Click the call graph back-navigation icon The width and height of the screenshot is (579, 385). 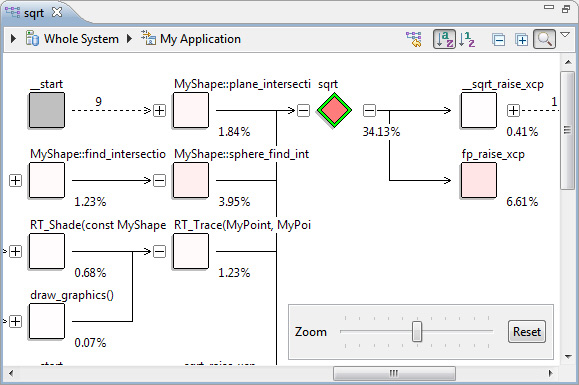(x=414, y=39)
